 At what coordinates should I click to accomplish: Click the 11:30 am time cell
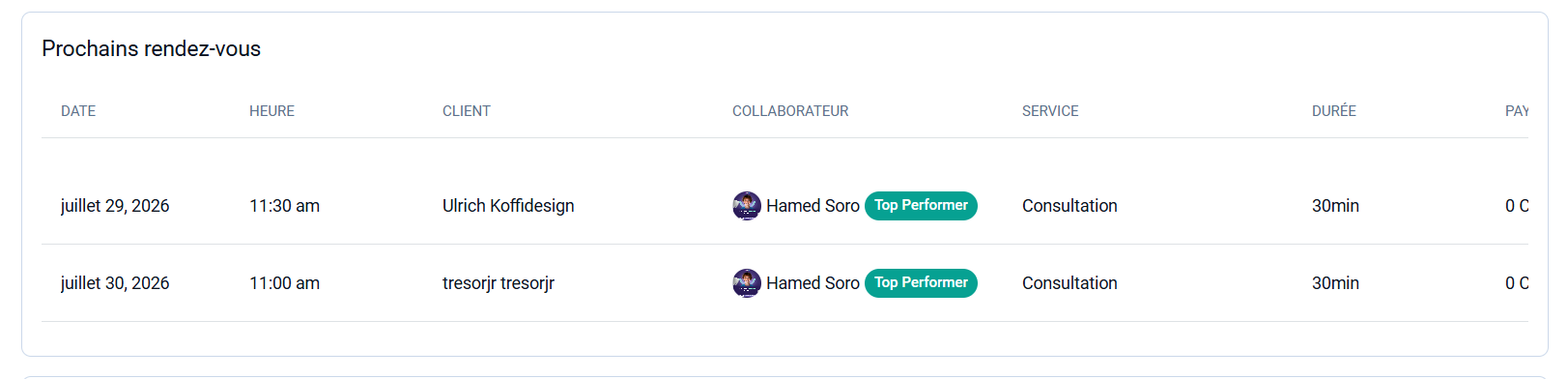[284, 206]
